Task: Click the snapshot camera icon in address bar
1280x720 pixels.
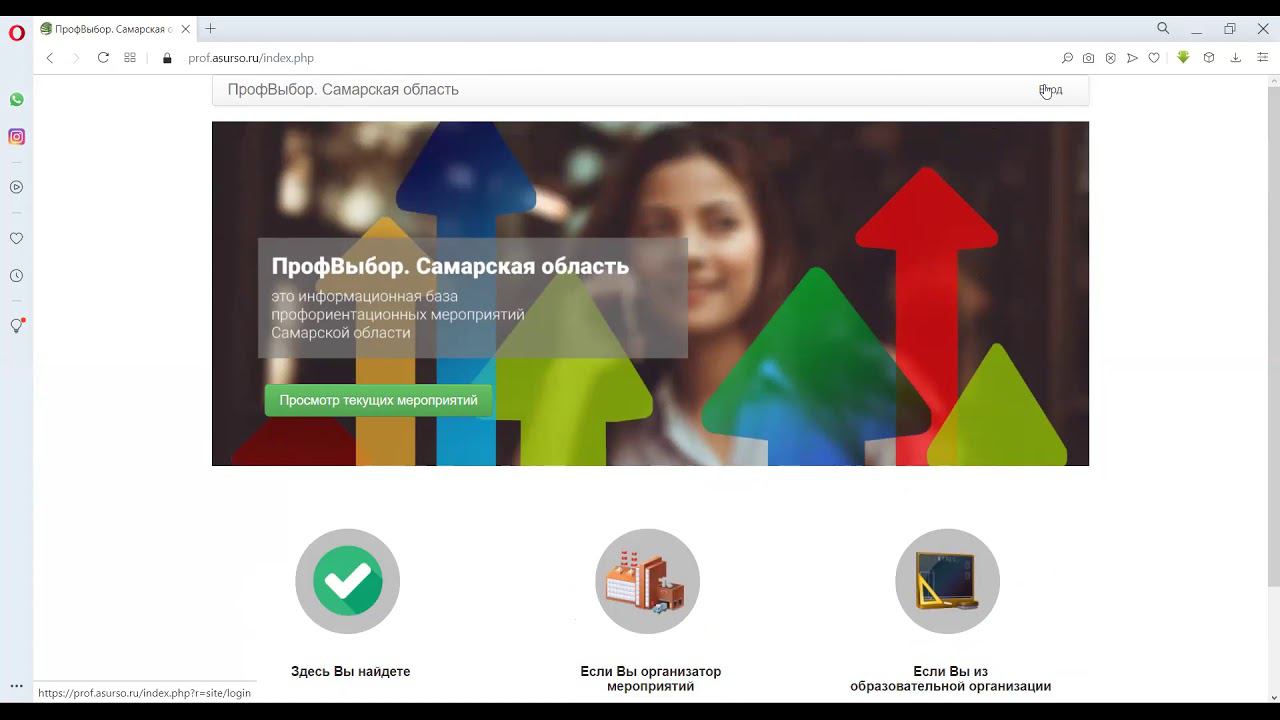Action: [1088, 58]
